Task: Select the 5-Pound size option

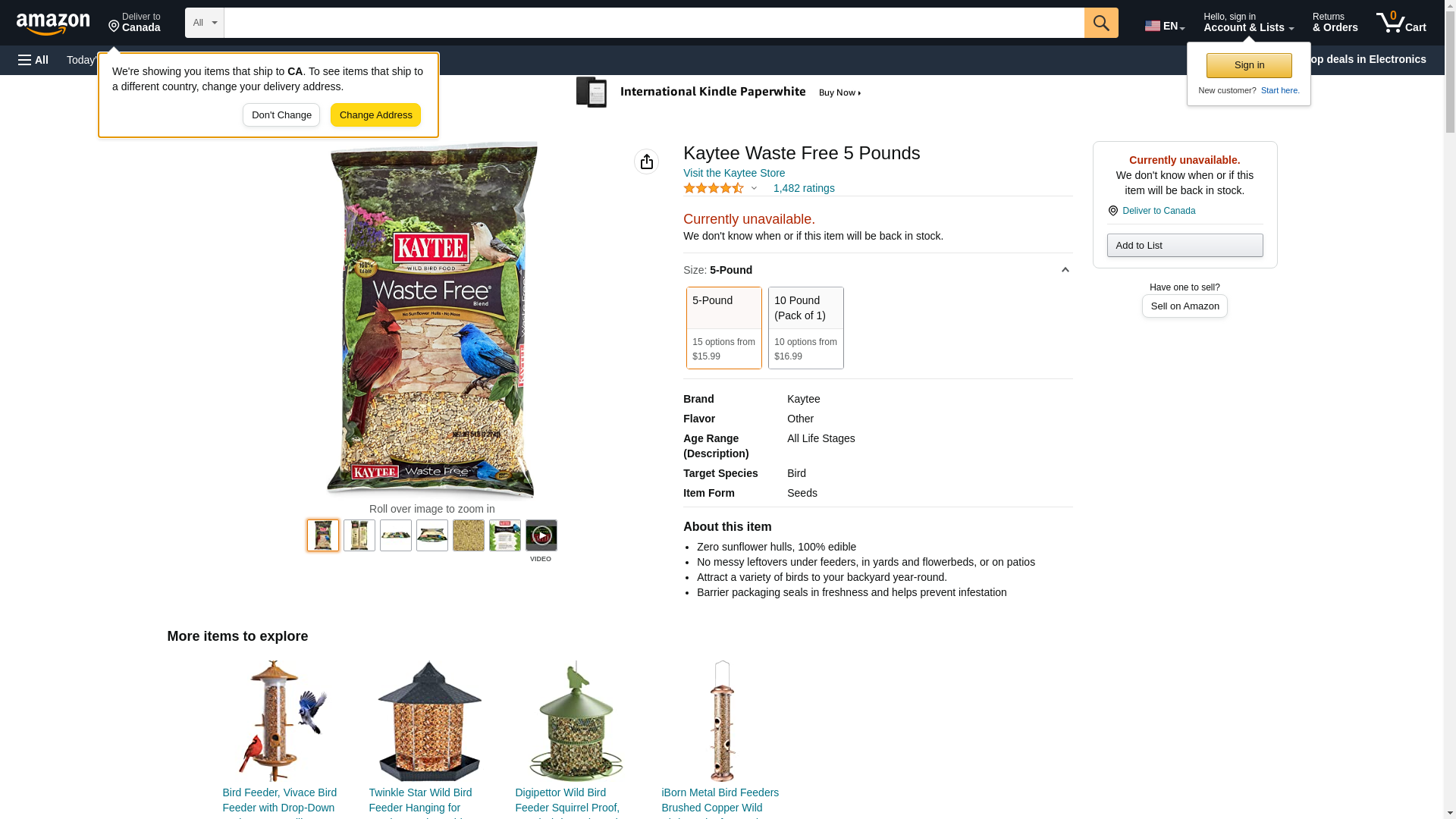Action: [x=723, y=328]
